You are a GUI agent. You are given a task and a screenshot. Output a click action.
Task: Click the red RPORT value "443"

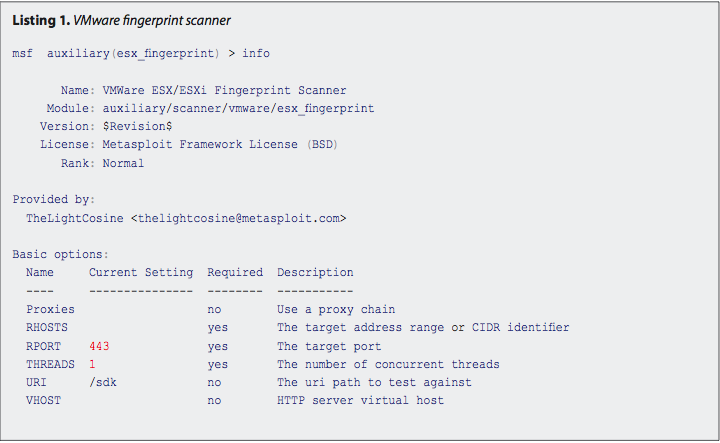[99, 346]
